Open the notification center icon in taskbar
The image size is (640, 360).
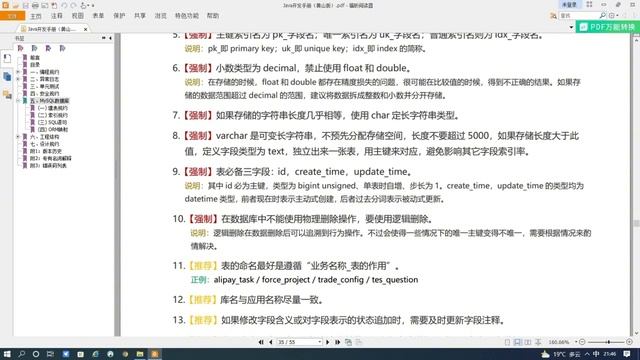(627, 354)
